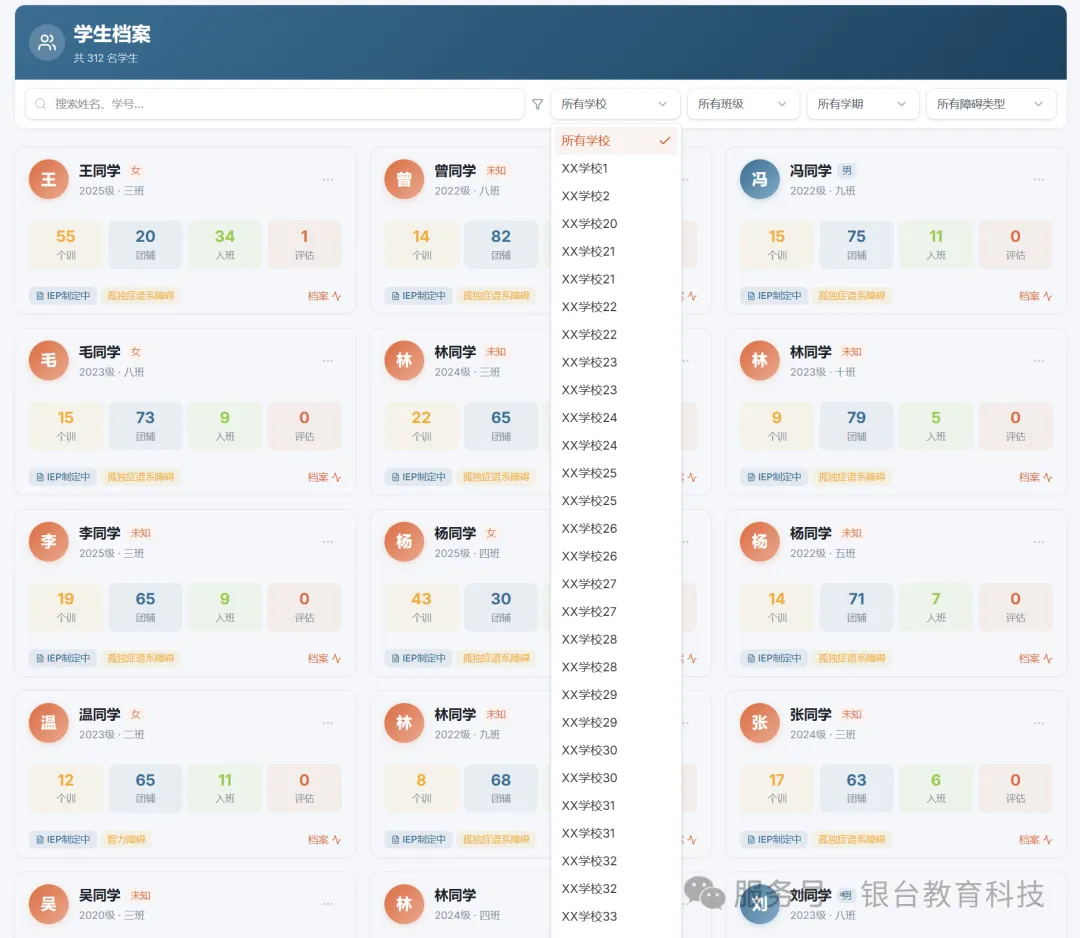
Task: Focus the 搜索姓名、学号 search field
Action: 275,104
